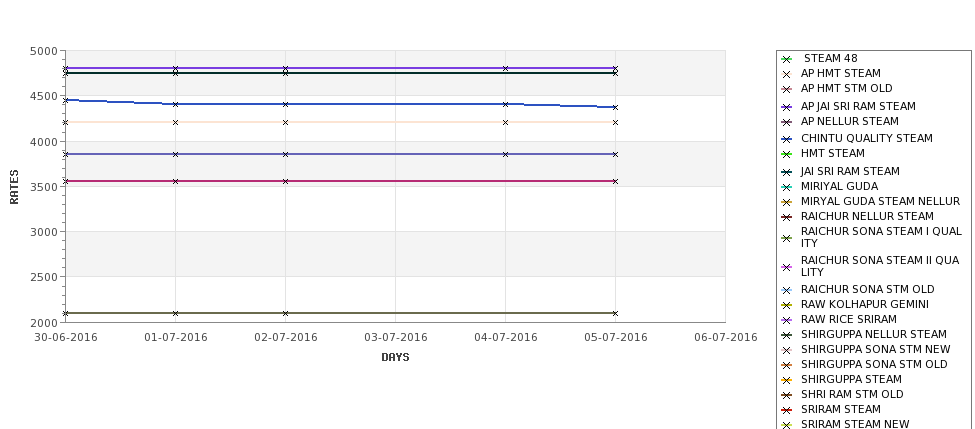Click the STEAM 48 legend marker icon
975x429 pixels.
point(786,59)
